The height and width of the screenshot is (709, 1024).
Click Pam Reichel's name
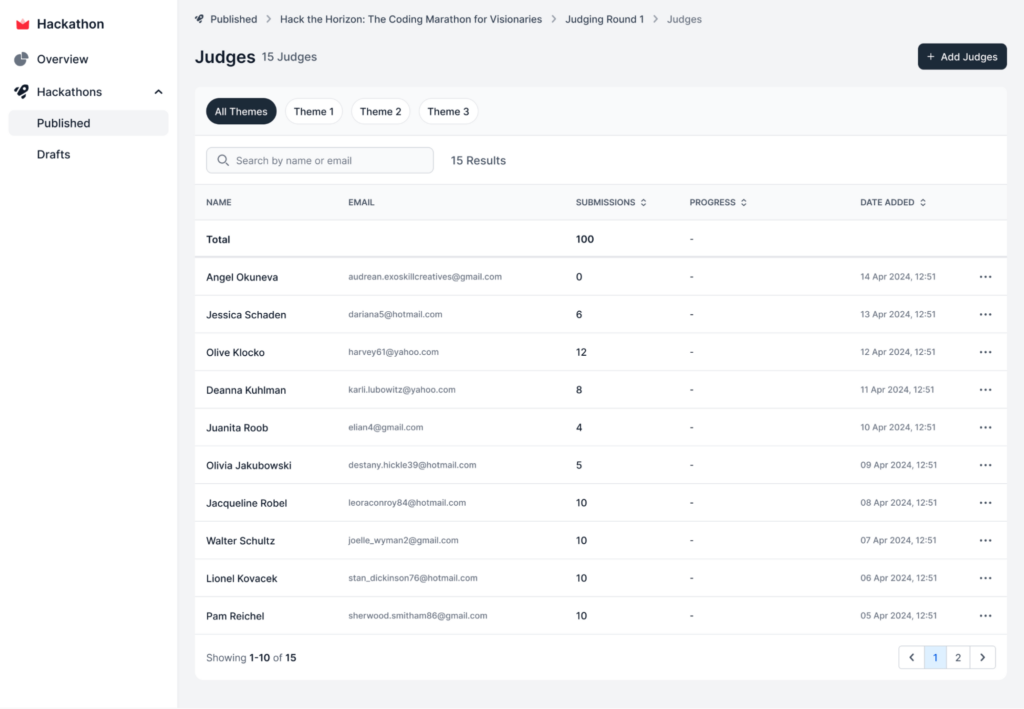tap(235, 616)
